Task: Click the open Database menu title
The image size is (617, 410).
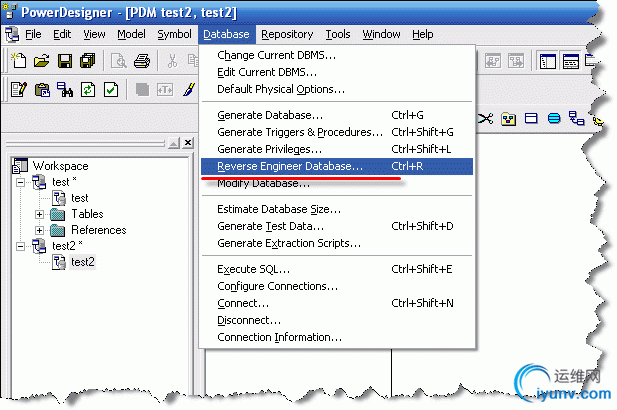Action: (x=226, y=35)
